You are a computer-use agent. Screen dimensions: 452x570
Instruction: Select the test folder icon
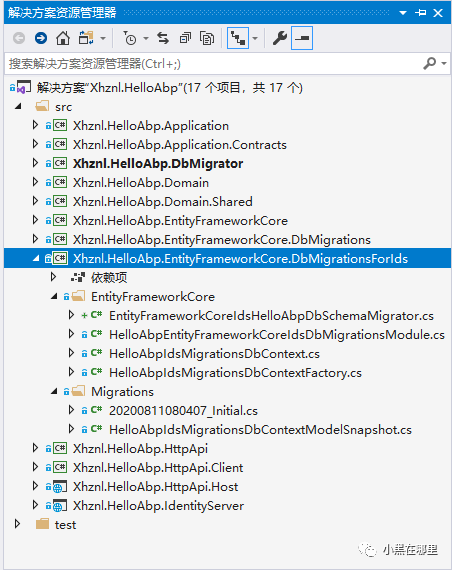(42, 524)
